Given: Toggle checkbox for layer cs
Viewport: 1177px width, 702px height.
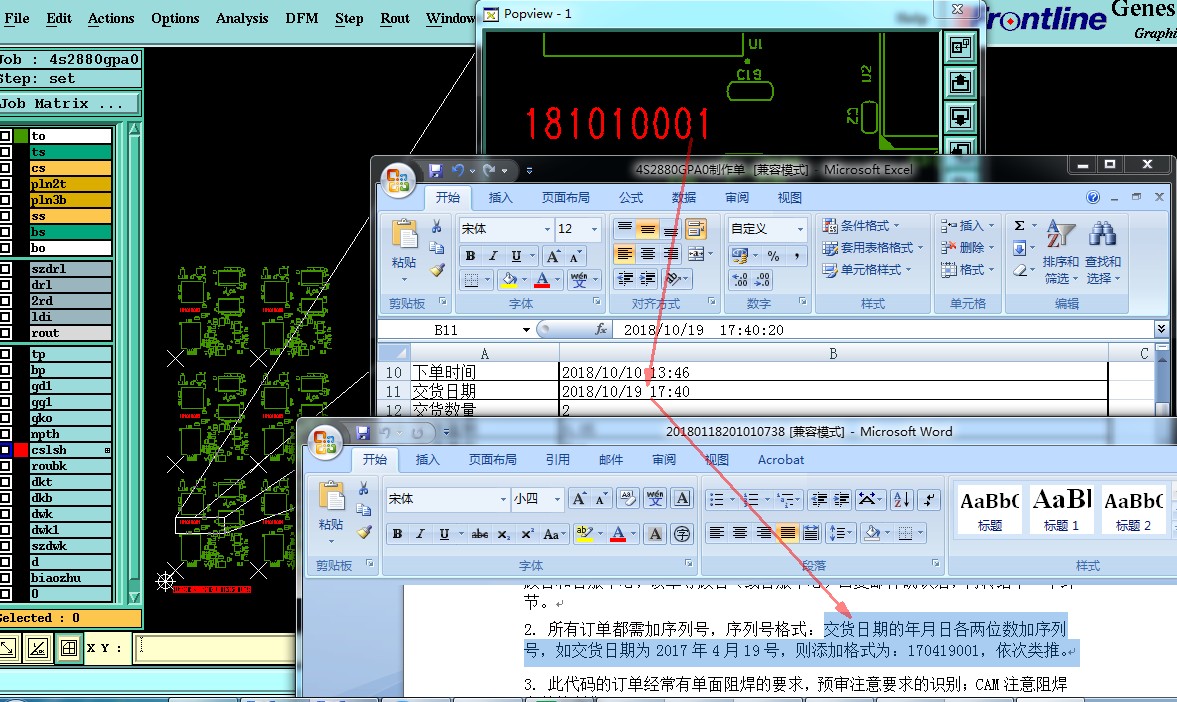Looking at the screenshot, I should [x=5, y=168].
